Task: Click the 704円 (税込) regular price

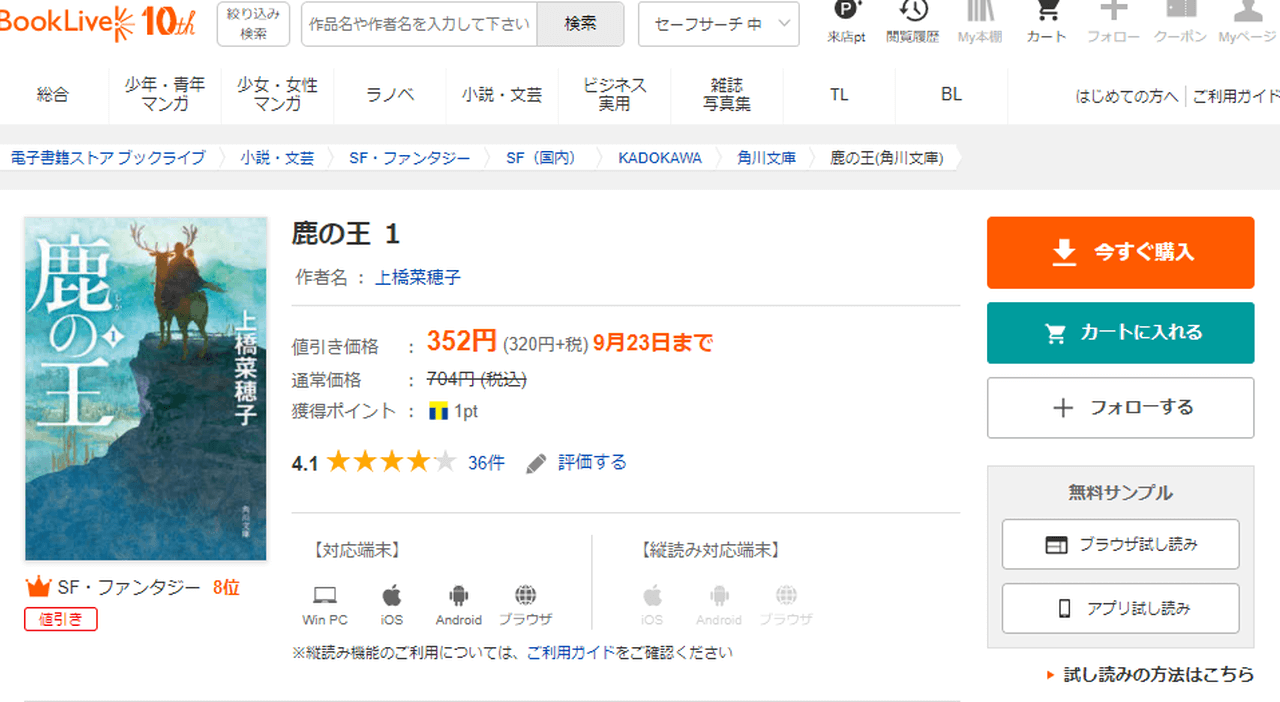Action: (477, 379)
